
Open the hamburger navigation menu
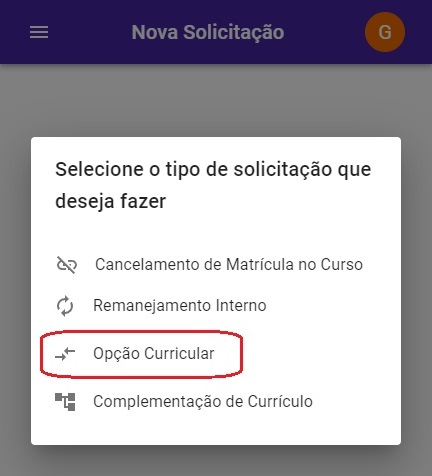click(x=39, y=32)
